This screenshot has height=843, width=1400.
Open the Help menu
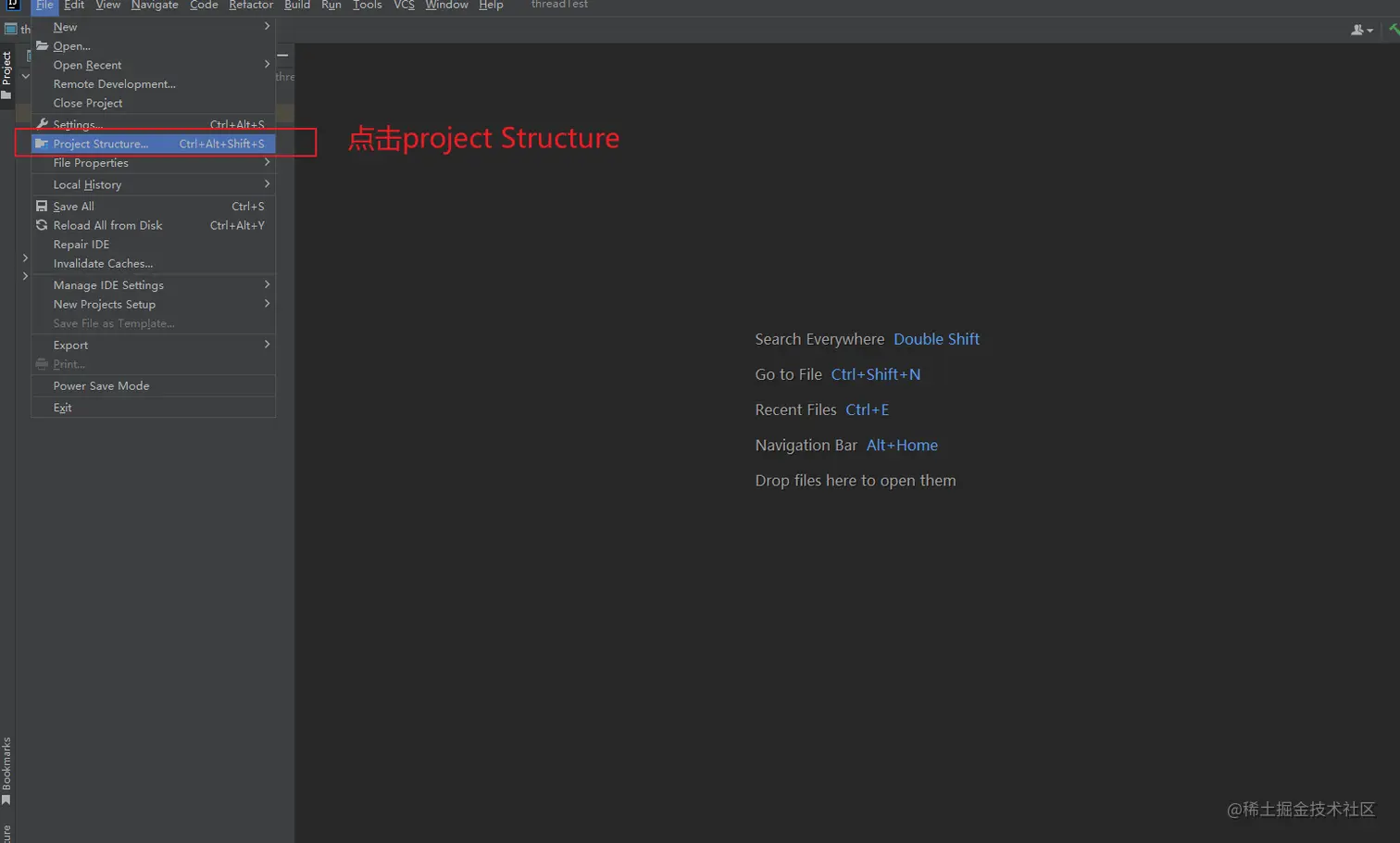pyautogui.click(x=491, y=6)
